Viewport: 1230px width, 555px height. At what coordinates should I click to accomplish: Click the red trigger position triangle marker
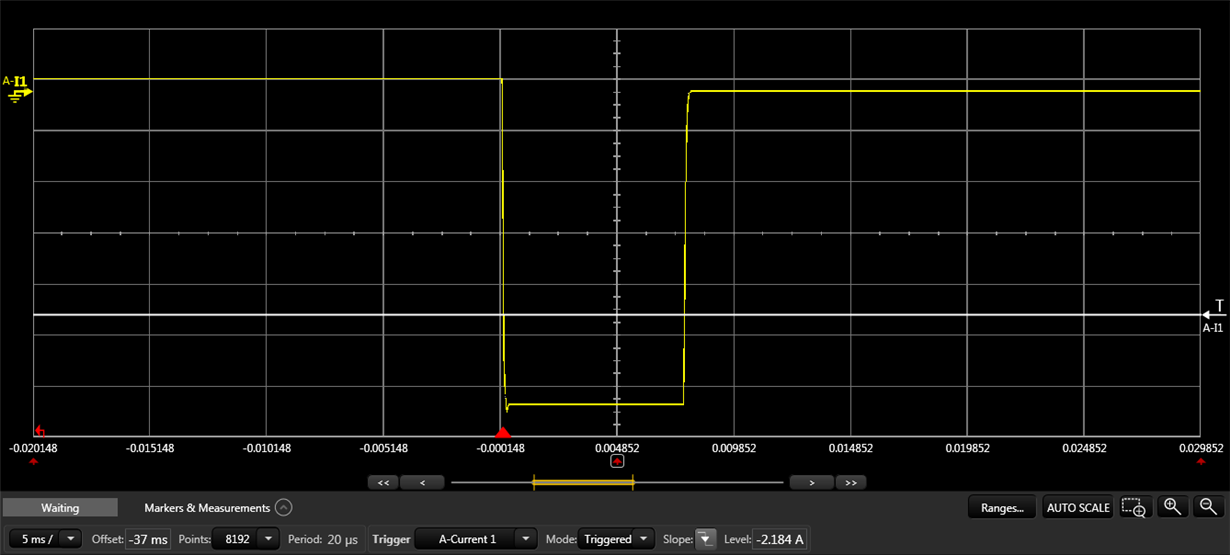tap(503, 432)
